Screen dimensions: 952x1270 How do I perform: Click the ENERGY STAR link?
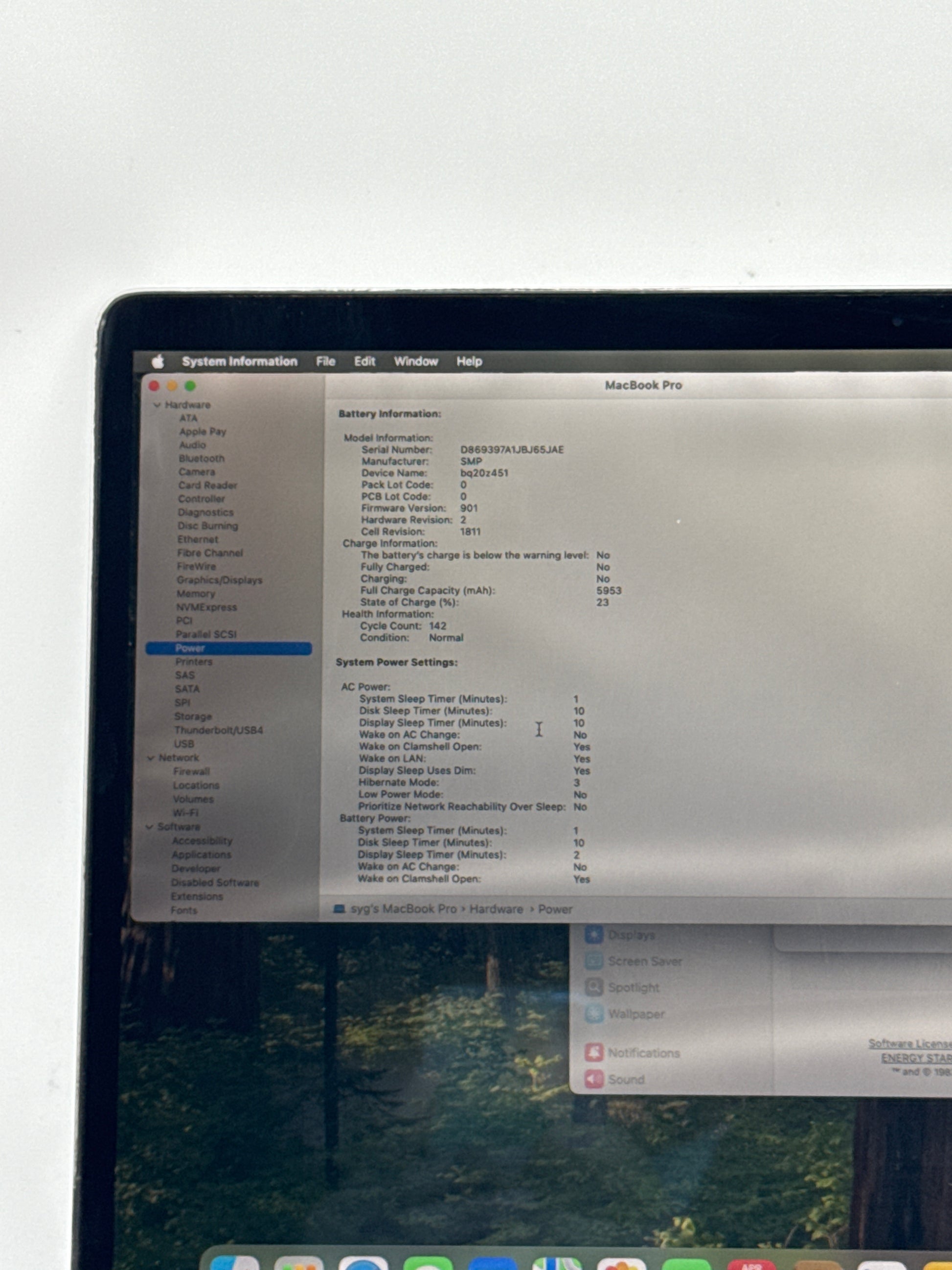click(x=916, y=1058)
